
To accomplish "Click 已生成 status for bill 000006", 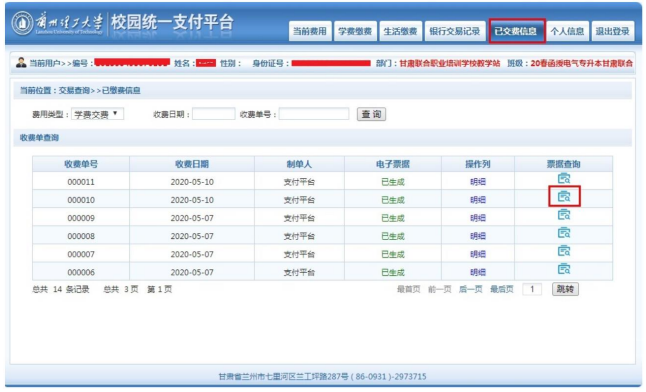I will pyautogui.click(x=393, y=272).
